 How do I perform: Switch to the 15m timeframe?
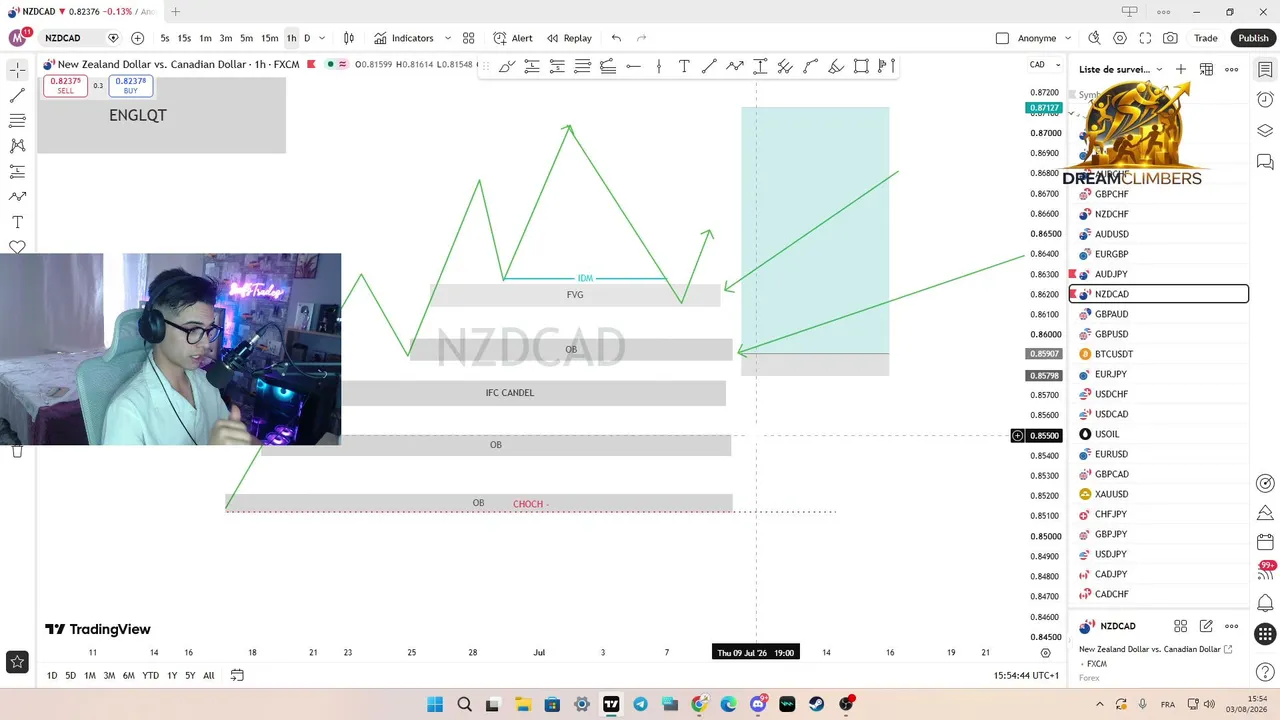click(269, 38)
